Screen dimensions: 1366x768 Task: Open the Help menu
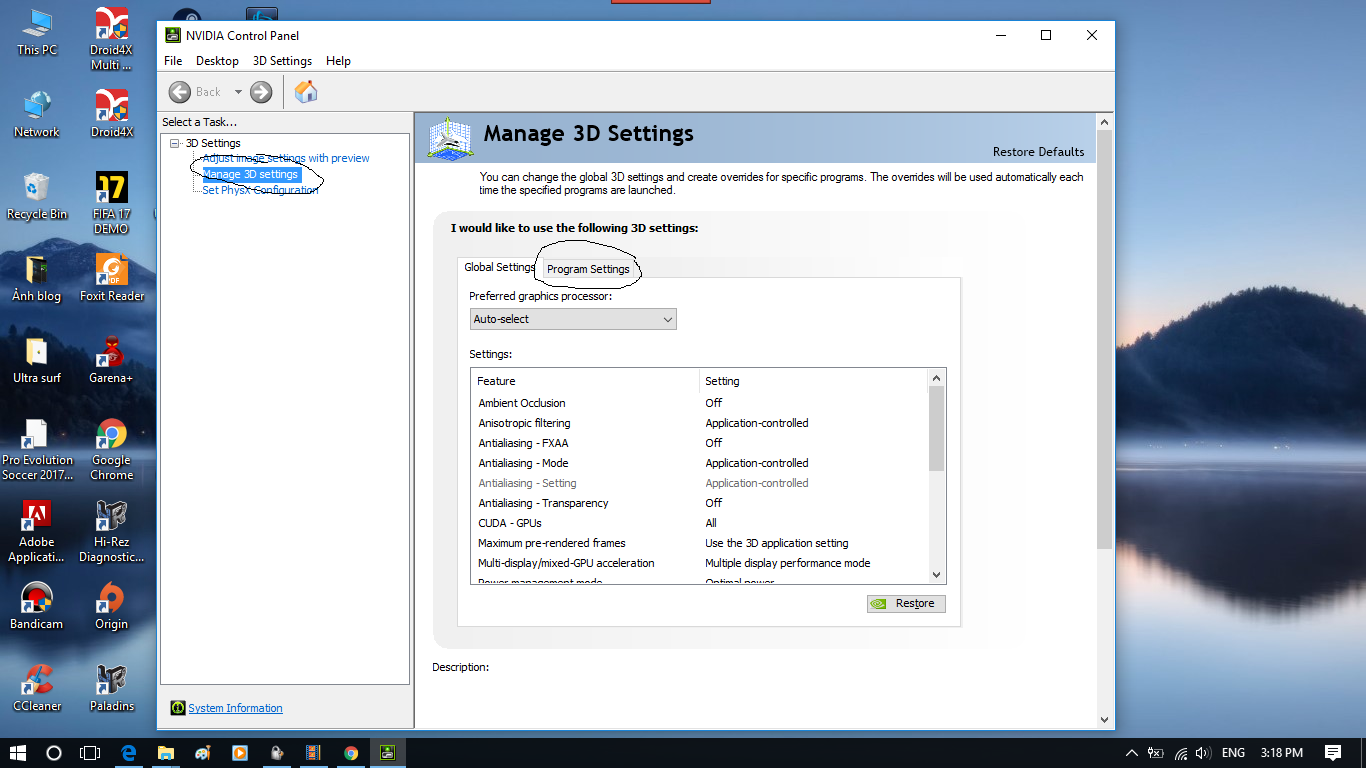pyautogui.click(x=338, y=61)
